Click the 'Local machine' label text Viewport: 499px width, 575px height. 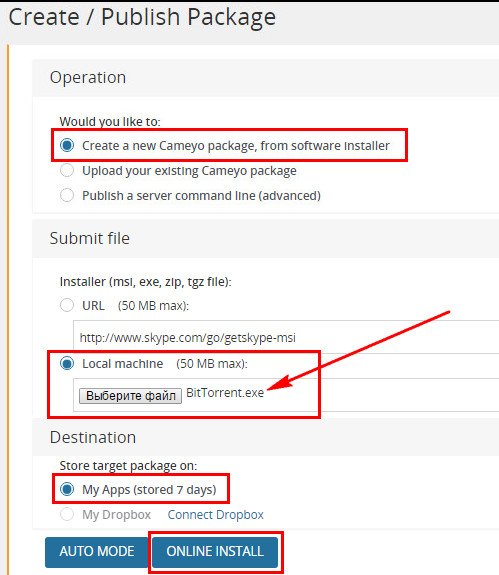[122, 363]
